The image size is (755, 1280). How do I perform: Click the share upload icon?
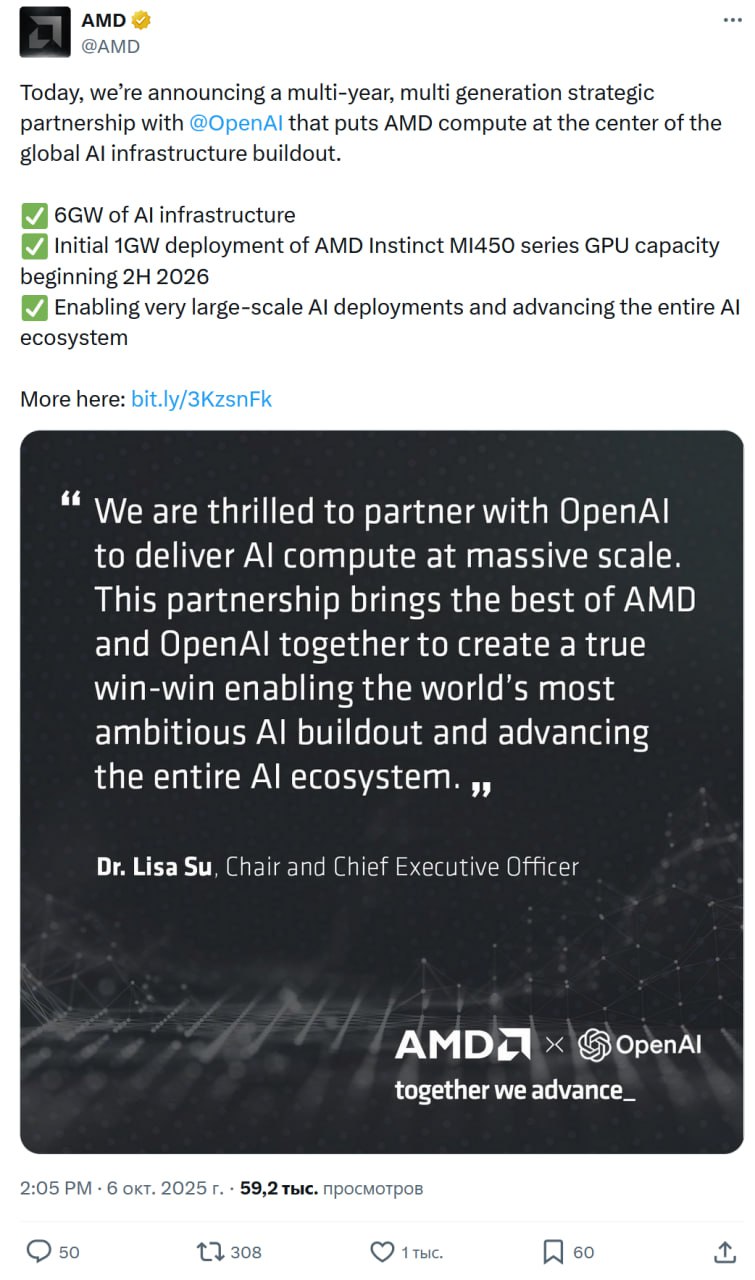pos(726,1251)
